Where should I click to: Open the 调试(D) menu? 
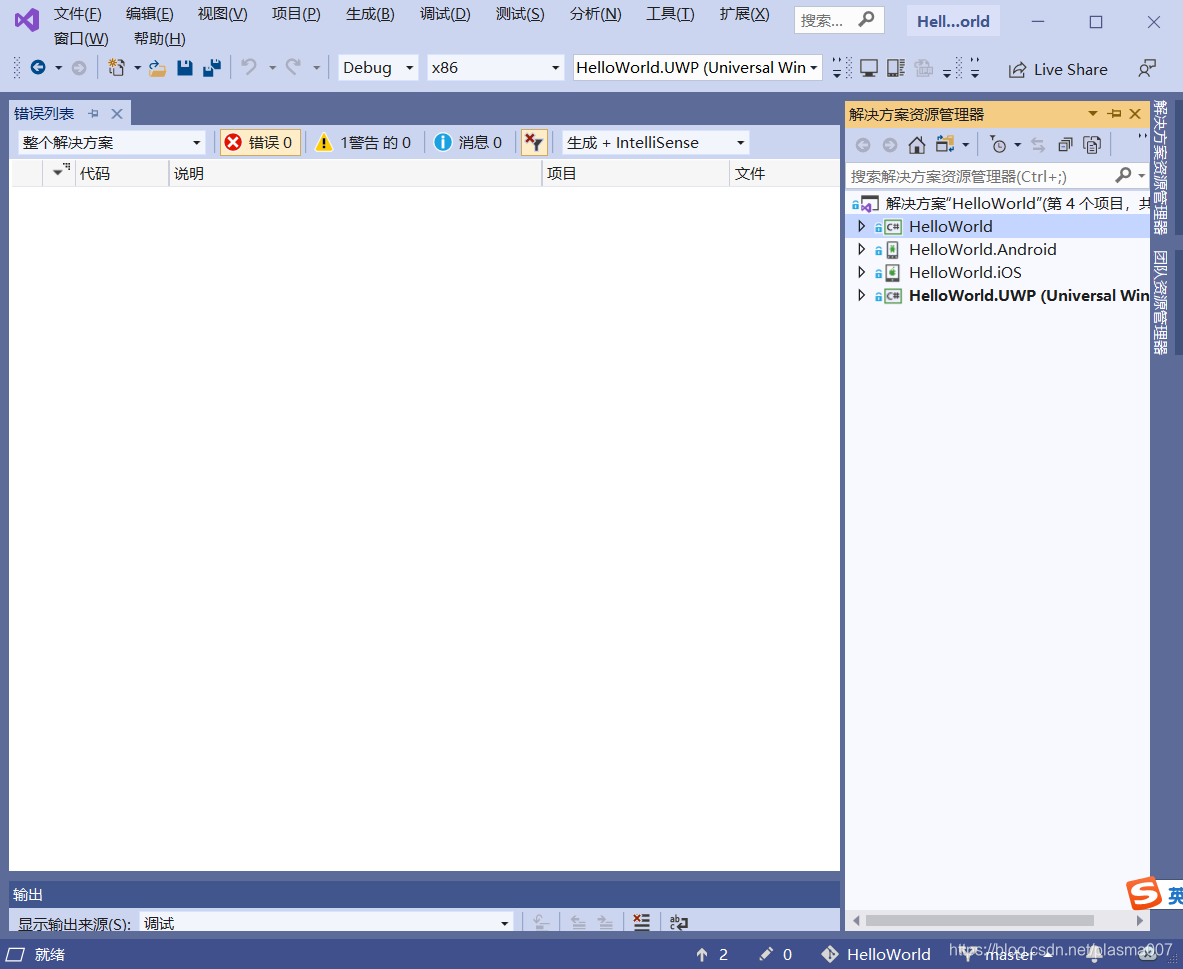pyautogui.click(x=445, y=14)
